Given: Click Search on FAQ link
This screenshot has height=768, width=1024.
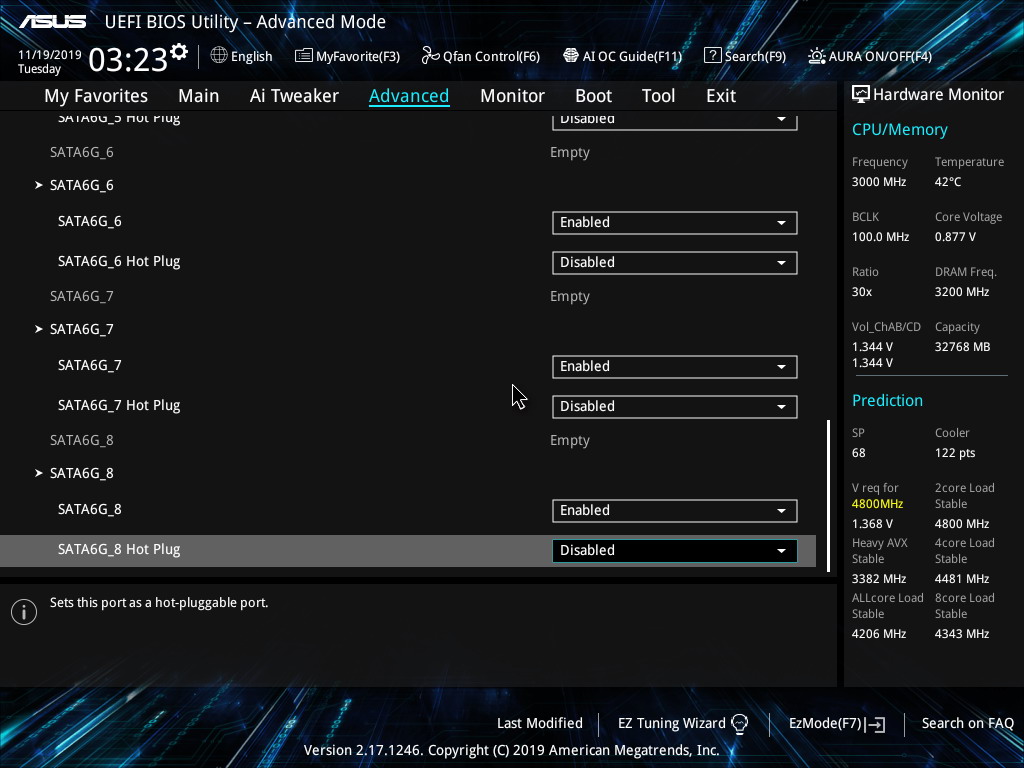Looking at the screenshot, I should pyautogui.click(x=967, y=724).
